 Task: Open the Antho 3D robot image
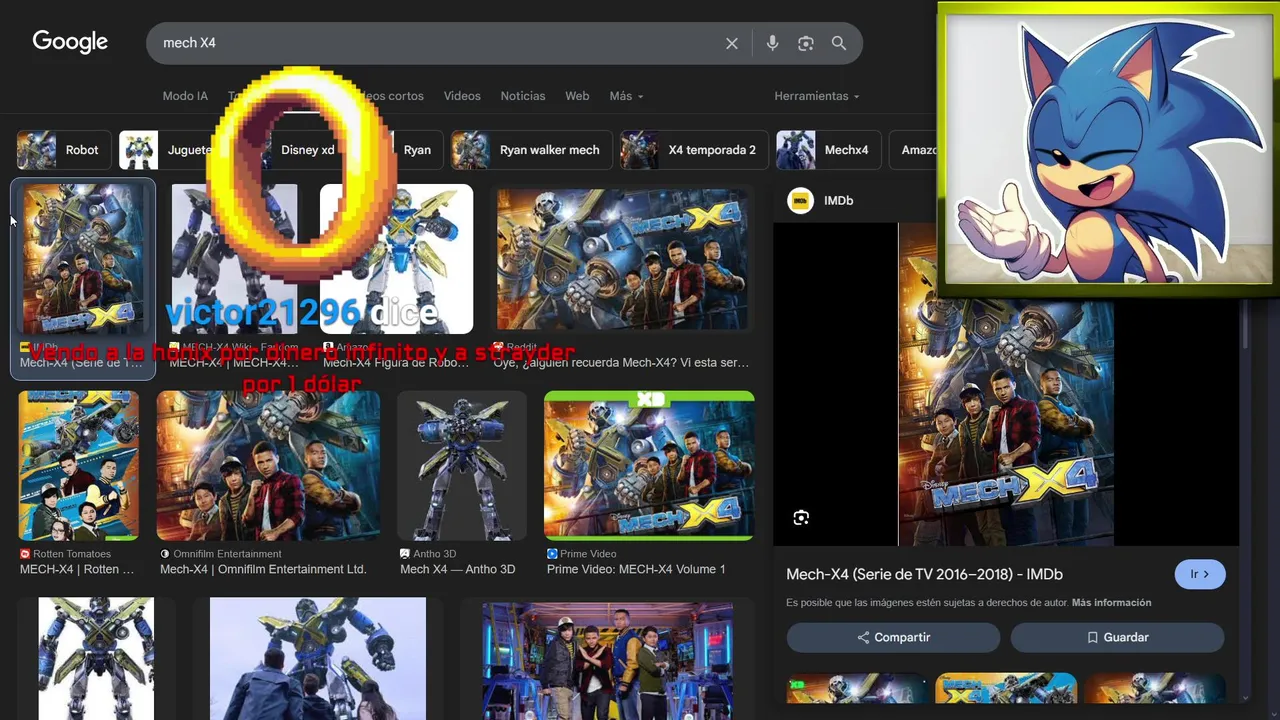(461, 465)
